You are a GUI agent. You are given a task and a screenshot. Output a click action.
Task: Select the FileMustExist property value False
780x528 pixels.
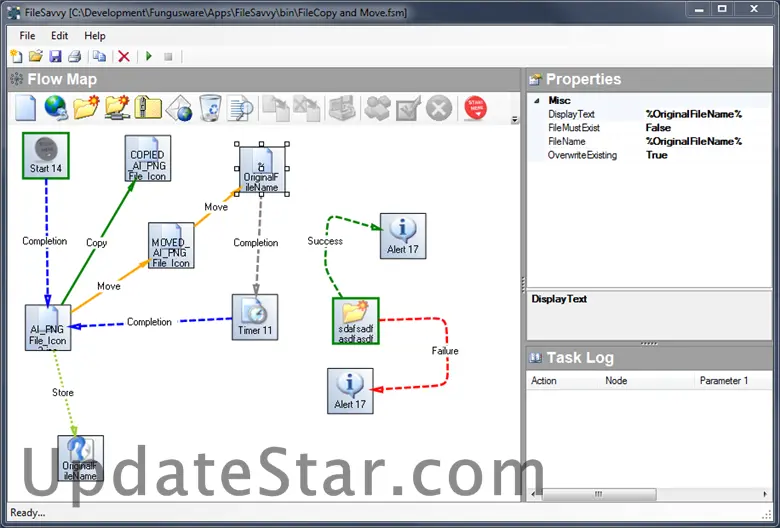point(706,128)
